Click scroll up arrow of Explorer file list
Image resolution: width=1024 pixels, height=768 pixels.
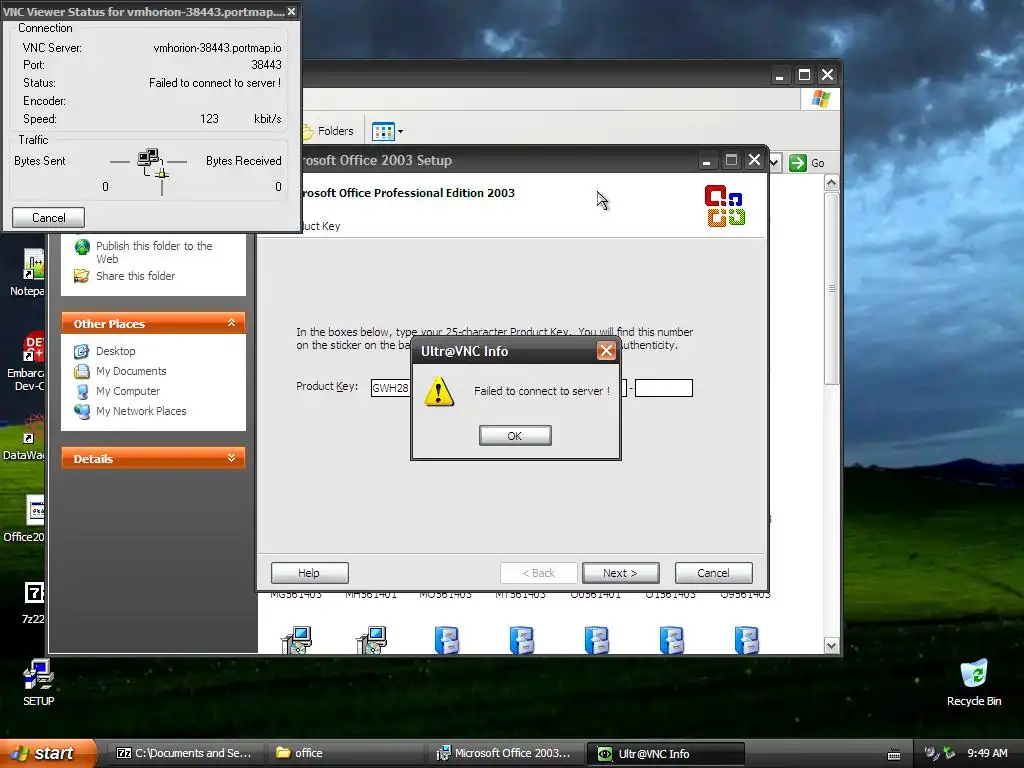(831, 183)
